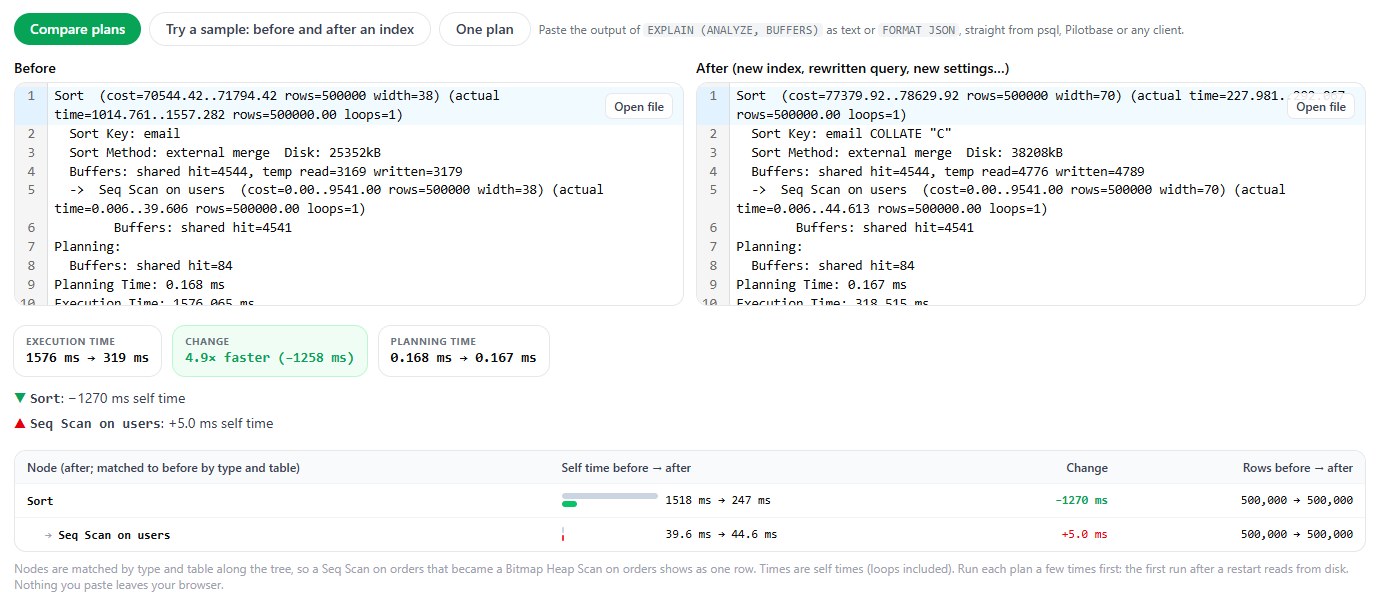Click the FORMAT JSON code hint
Viewport: 1380px width, 592px height.
click(918, 30)
